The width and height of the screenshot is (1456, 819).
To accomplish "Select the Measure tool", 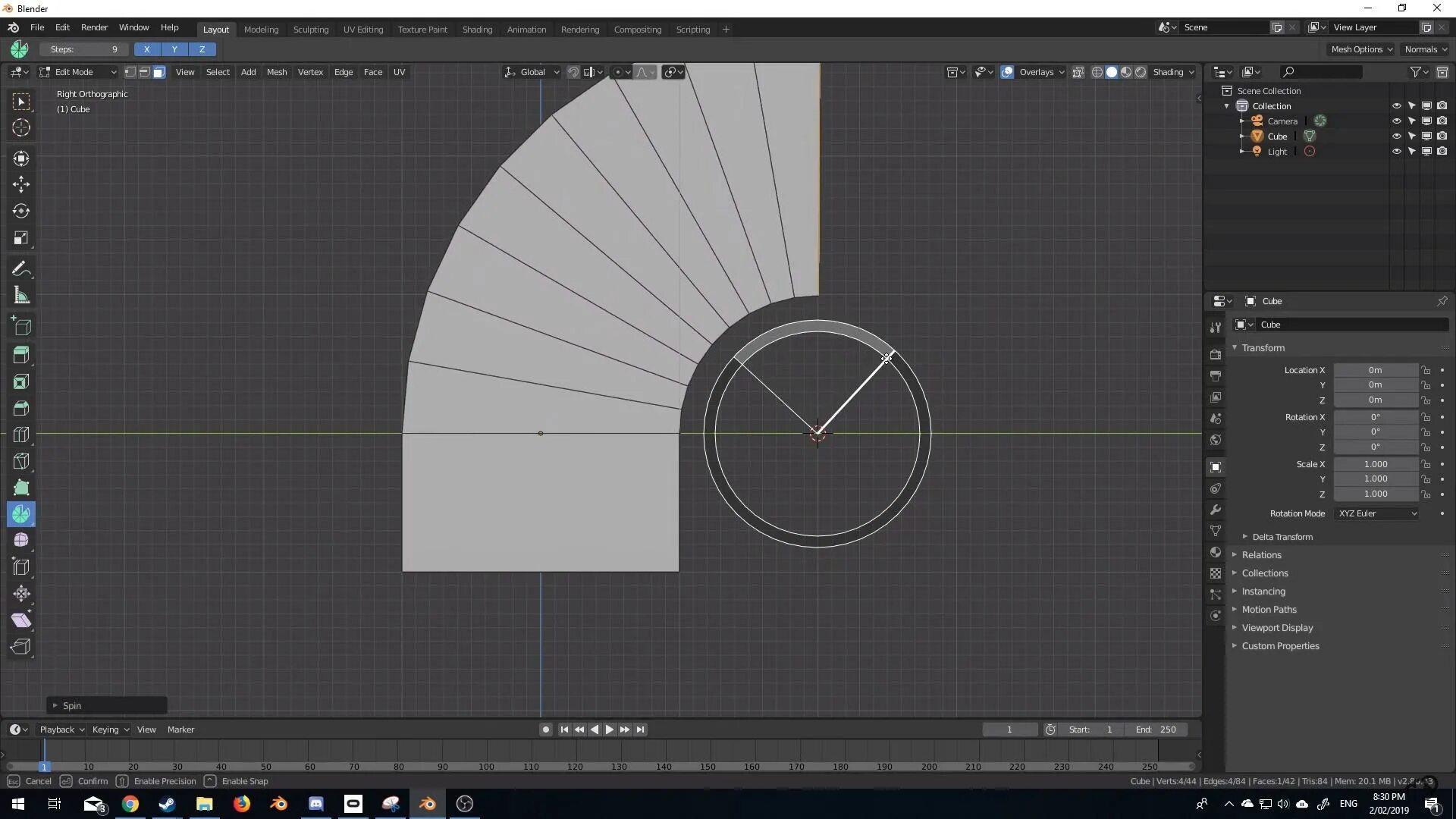I will tap(21, 296).
